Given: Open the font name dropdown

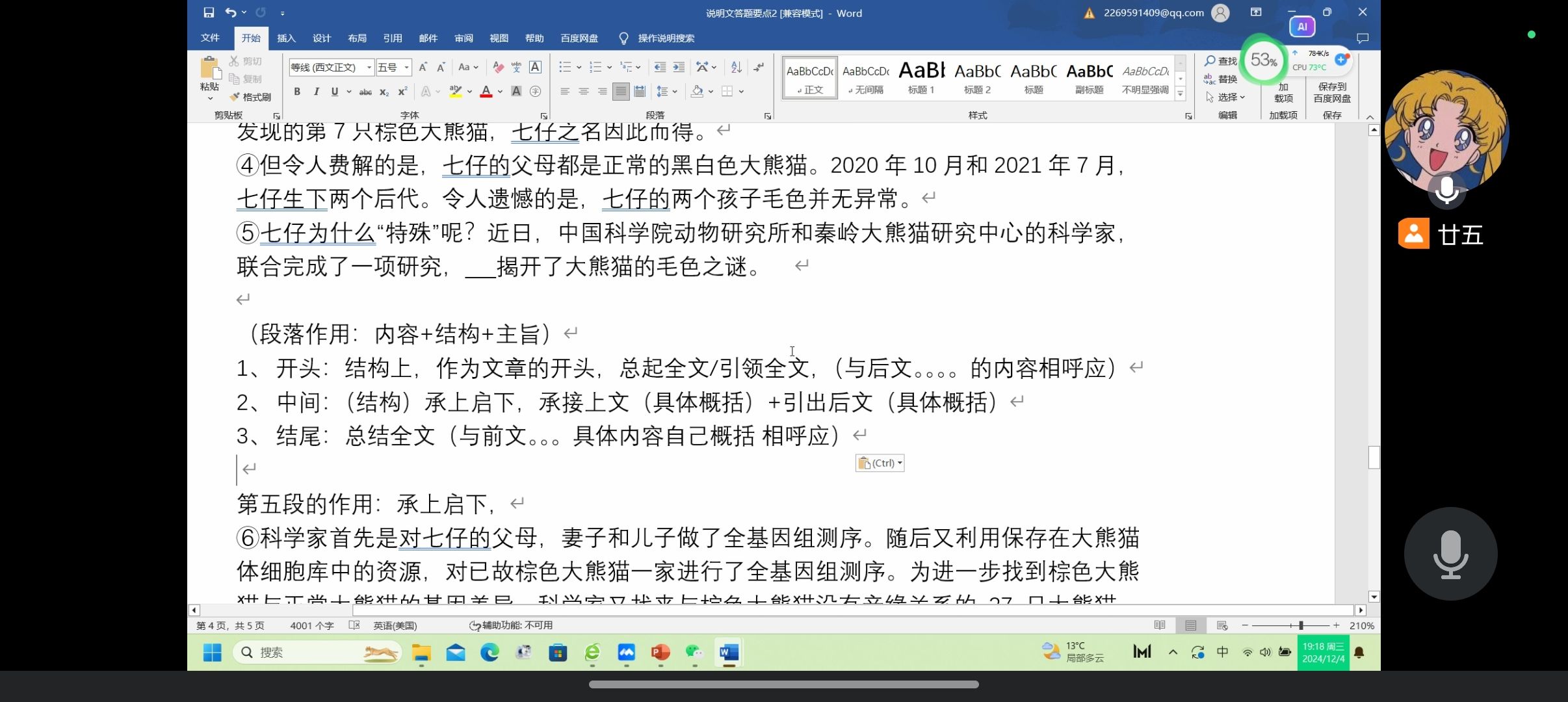Looking at the screenshot, I should [x=369, y=67].
